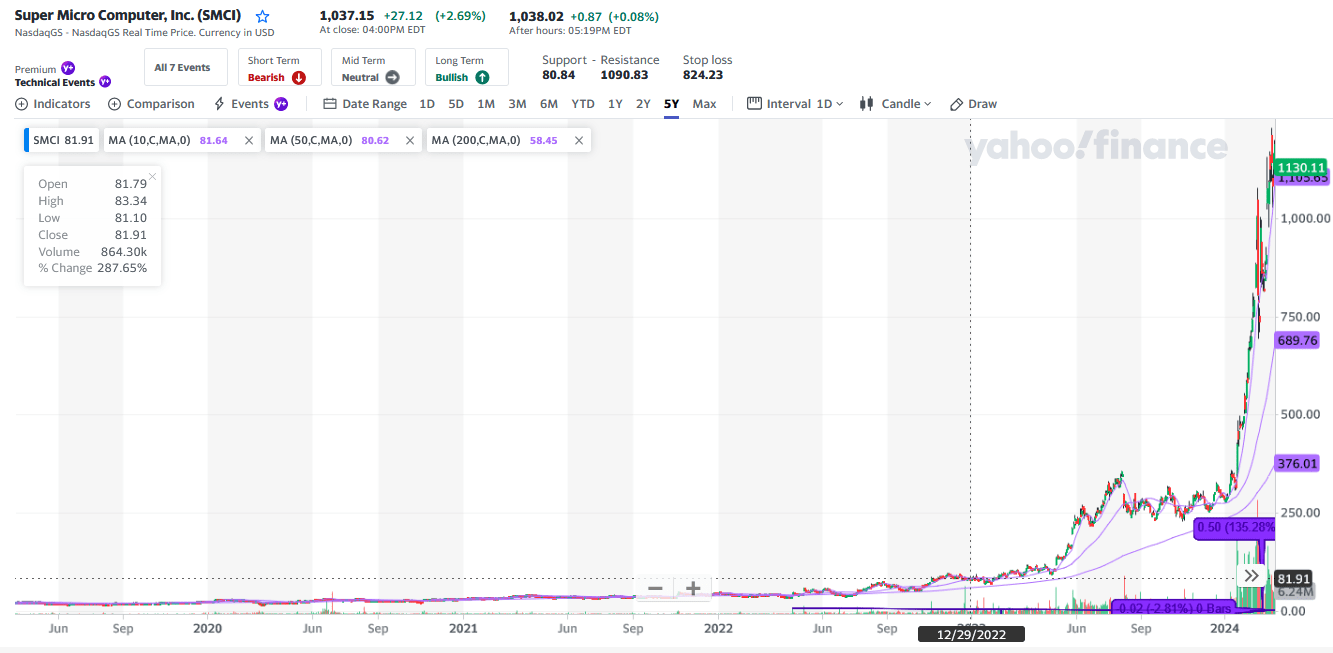Screen dimensions: 1333x653
Task: Remove the MA (200,C,MA,0) indicator
Action: (578, 141)
